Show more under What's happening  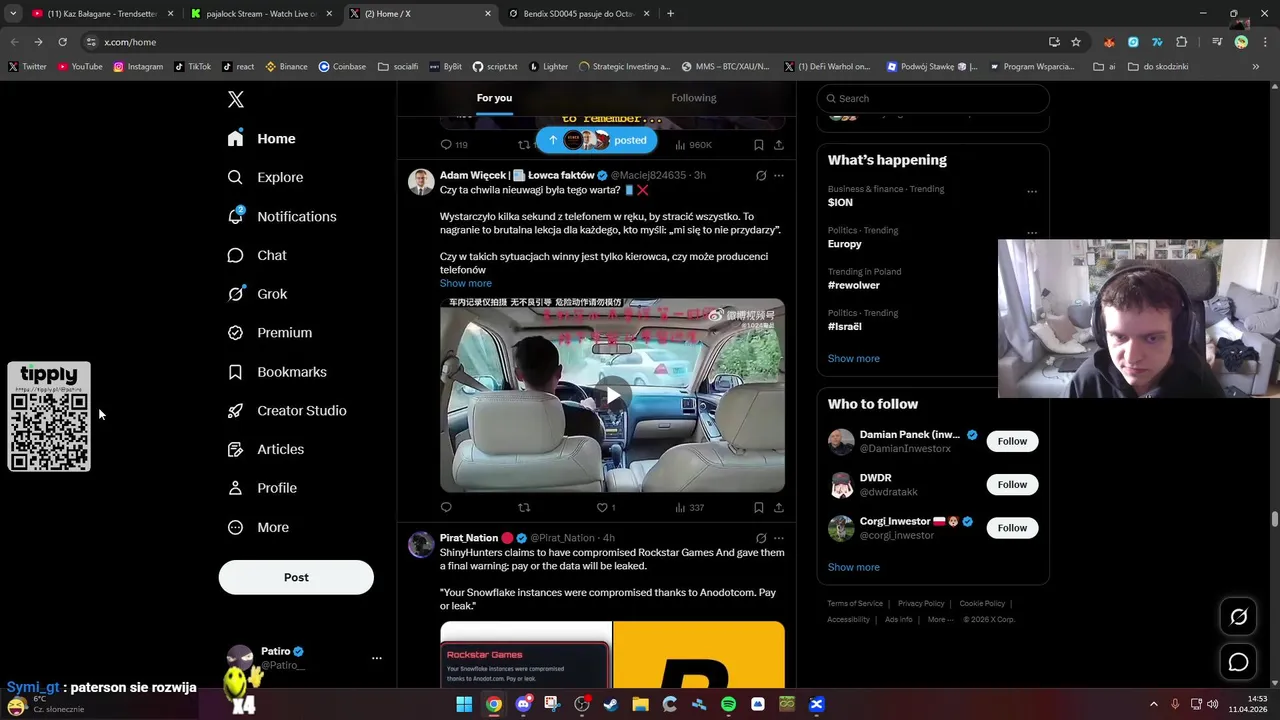click(854, 358)
